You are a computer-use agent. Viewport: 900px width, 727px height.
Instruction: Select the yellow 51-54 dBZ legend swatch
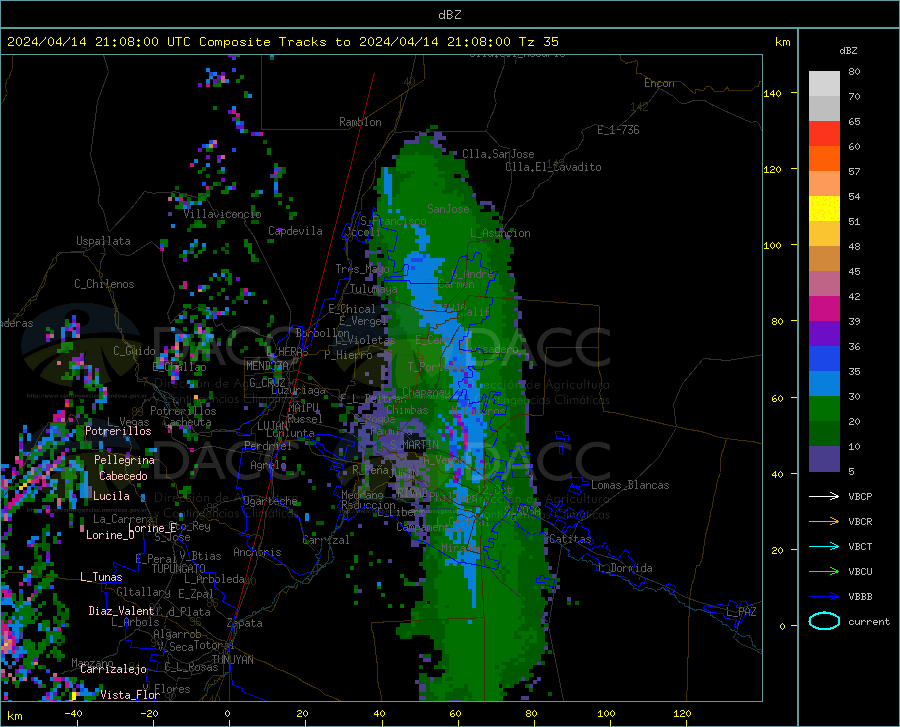(824, 209)
